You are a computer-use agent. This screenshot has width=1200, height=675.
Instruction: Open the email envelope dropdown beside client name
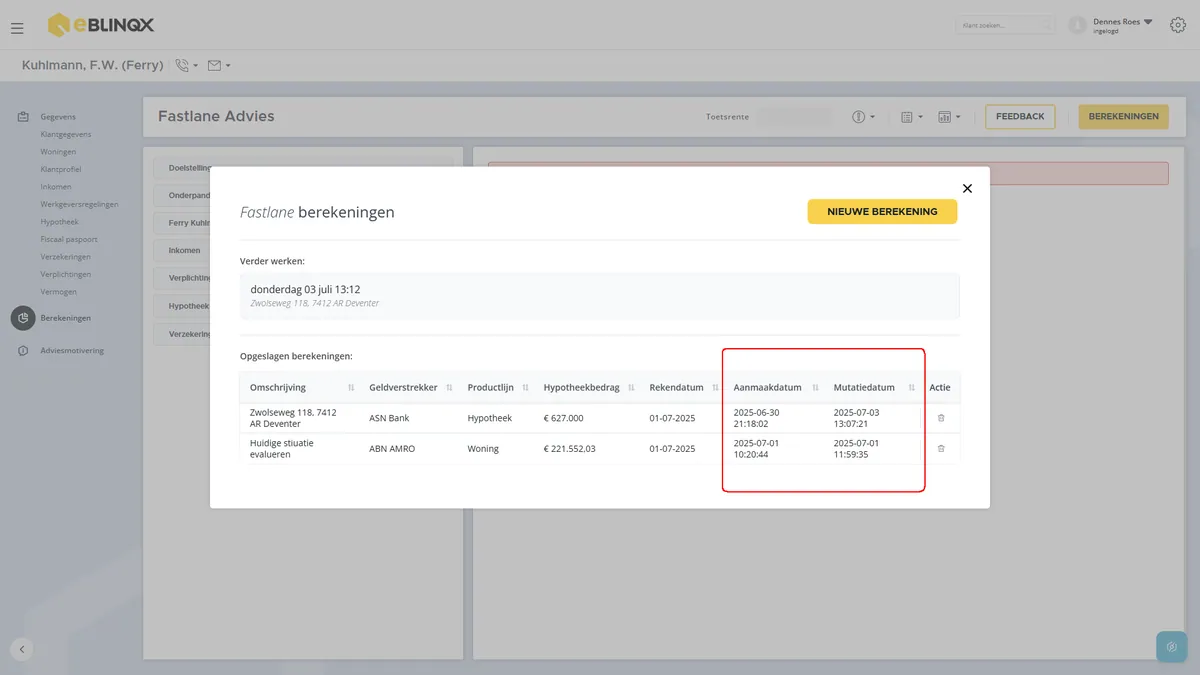pos(219,66)
